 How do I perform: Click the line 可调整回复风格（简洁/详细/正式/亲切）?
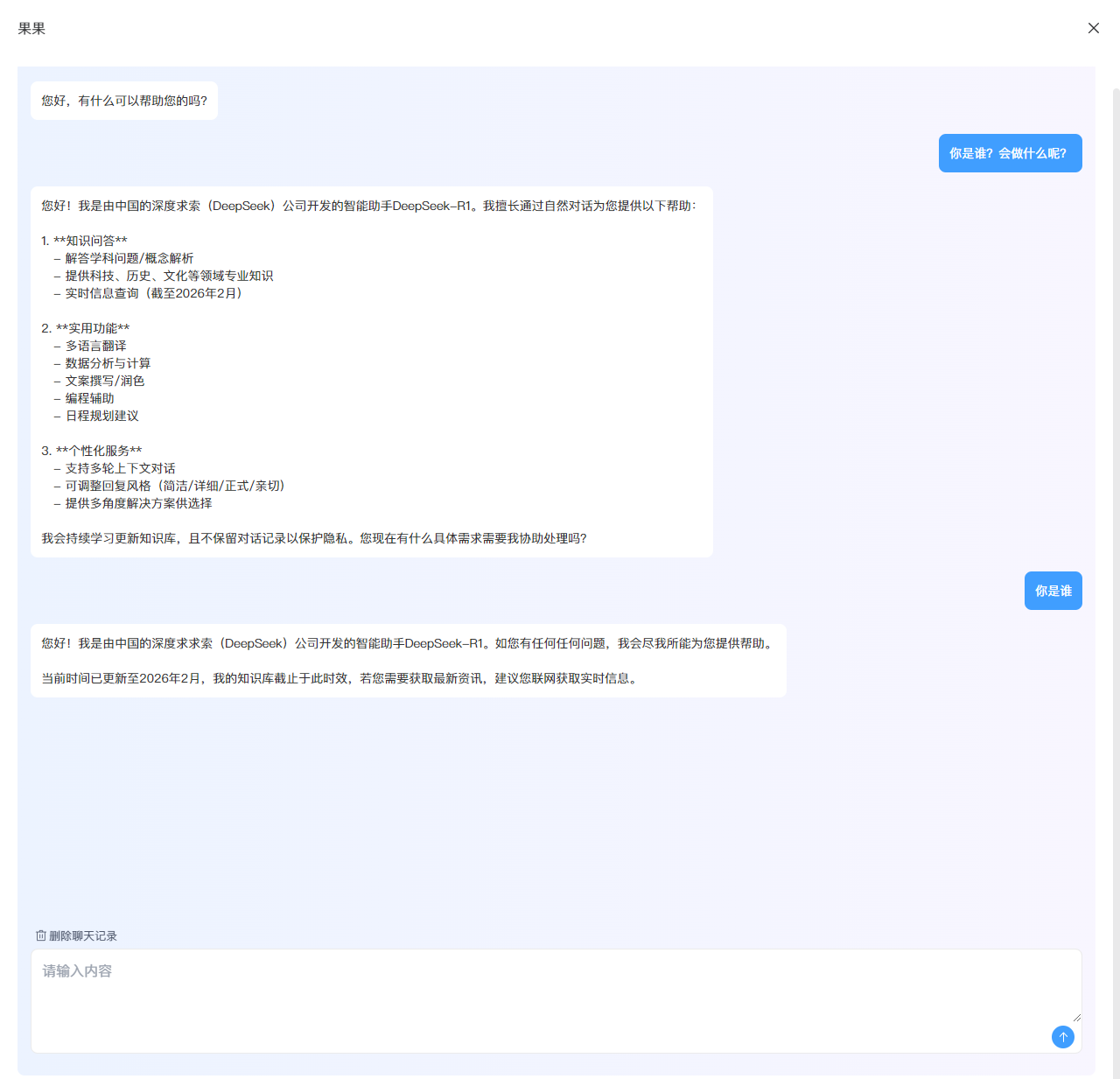tap(169, 486)
